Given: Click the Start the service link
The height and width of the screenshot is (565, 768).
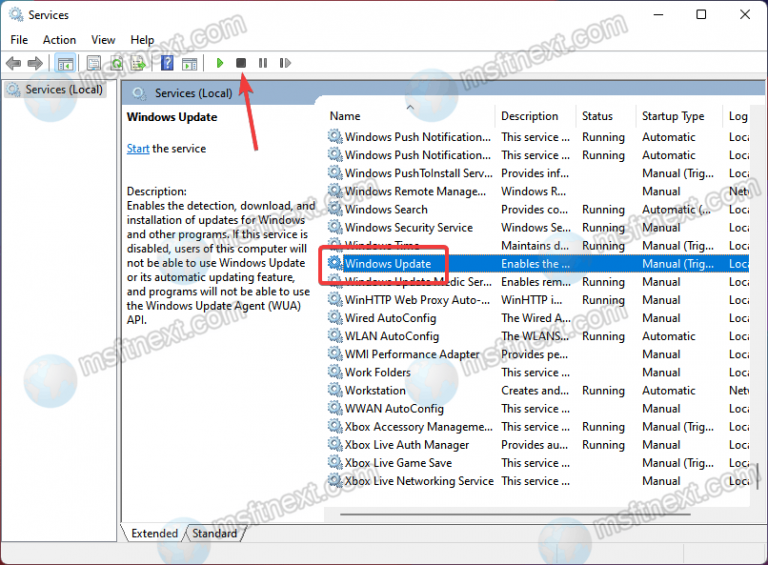Looking at the screenshot, I should point(138,149).
